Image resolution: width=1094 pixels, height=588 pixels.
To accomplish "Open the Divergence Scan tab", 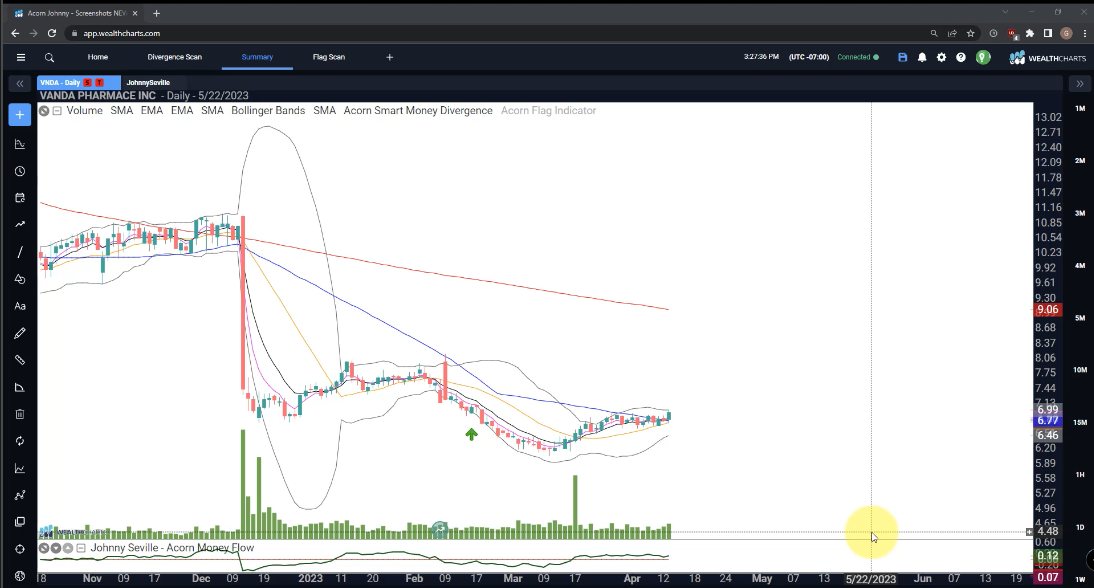I will pyautogui.click(x=174, y=57).
